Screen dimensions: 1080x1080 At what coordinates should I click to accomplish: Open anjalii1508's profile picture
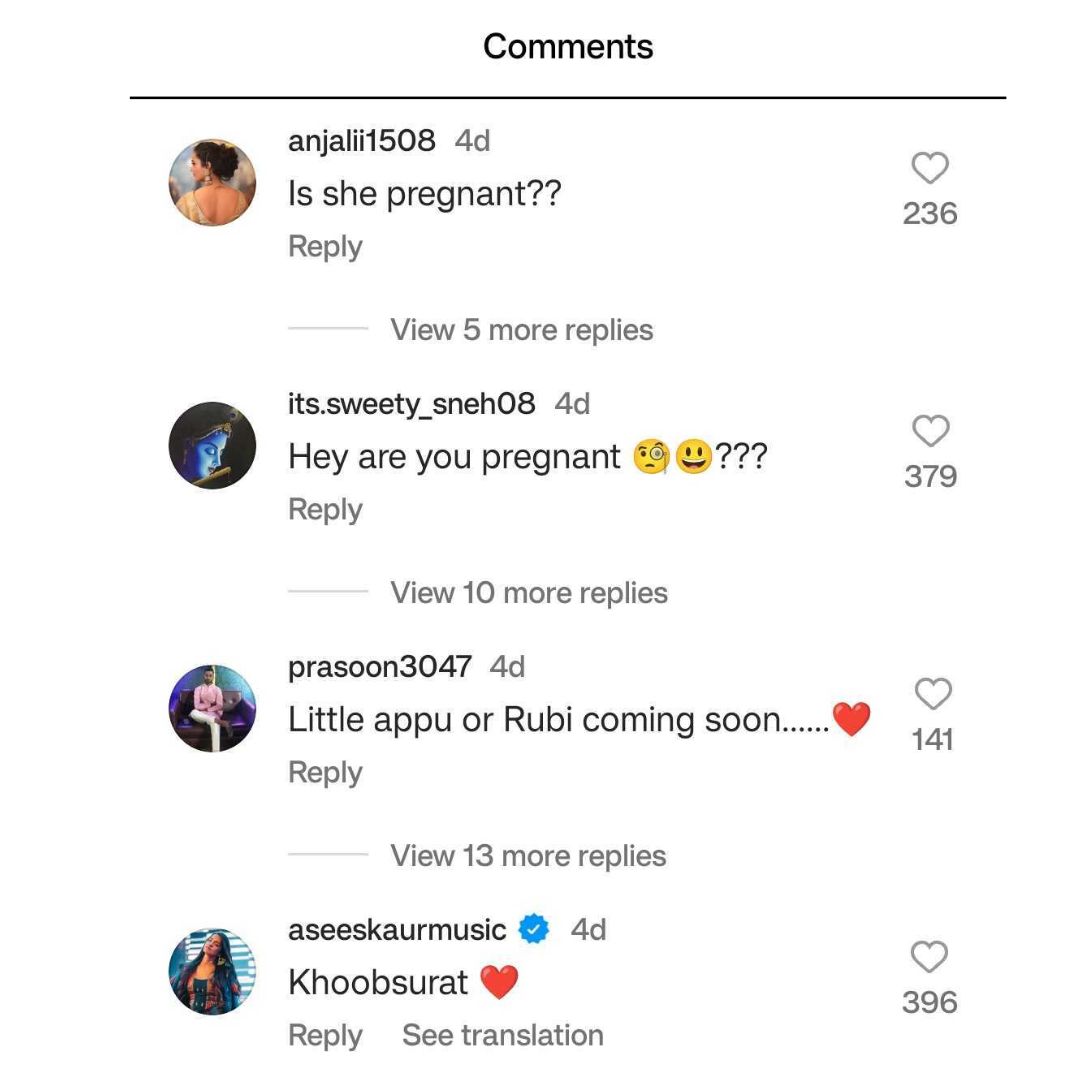click(x=212, y=183)
